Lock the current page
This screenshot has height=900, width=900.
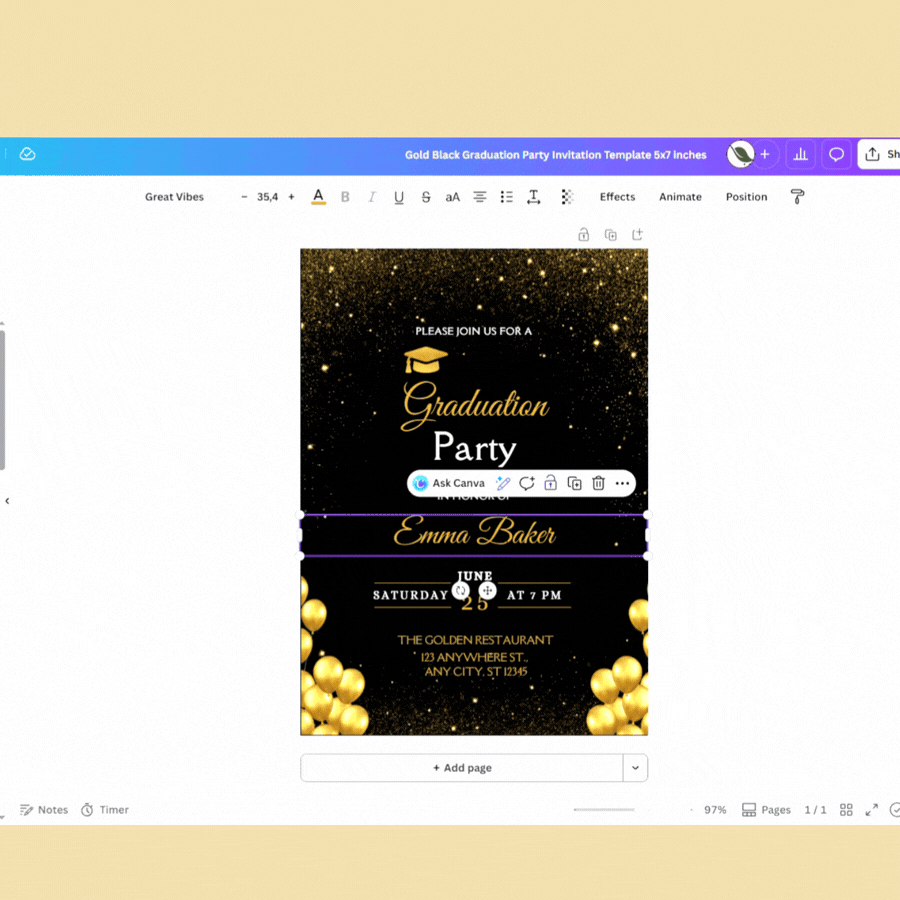coord(583,234)
